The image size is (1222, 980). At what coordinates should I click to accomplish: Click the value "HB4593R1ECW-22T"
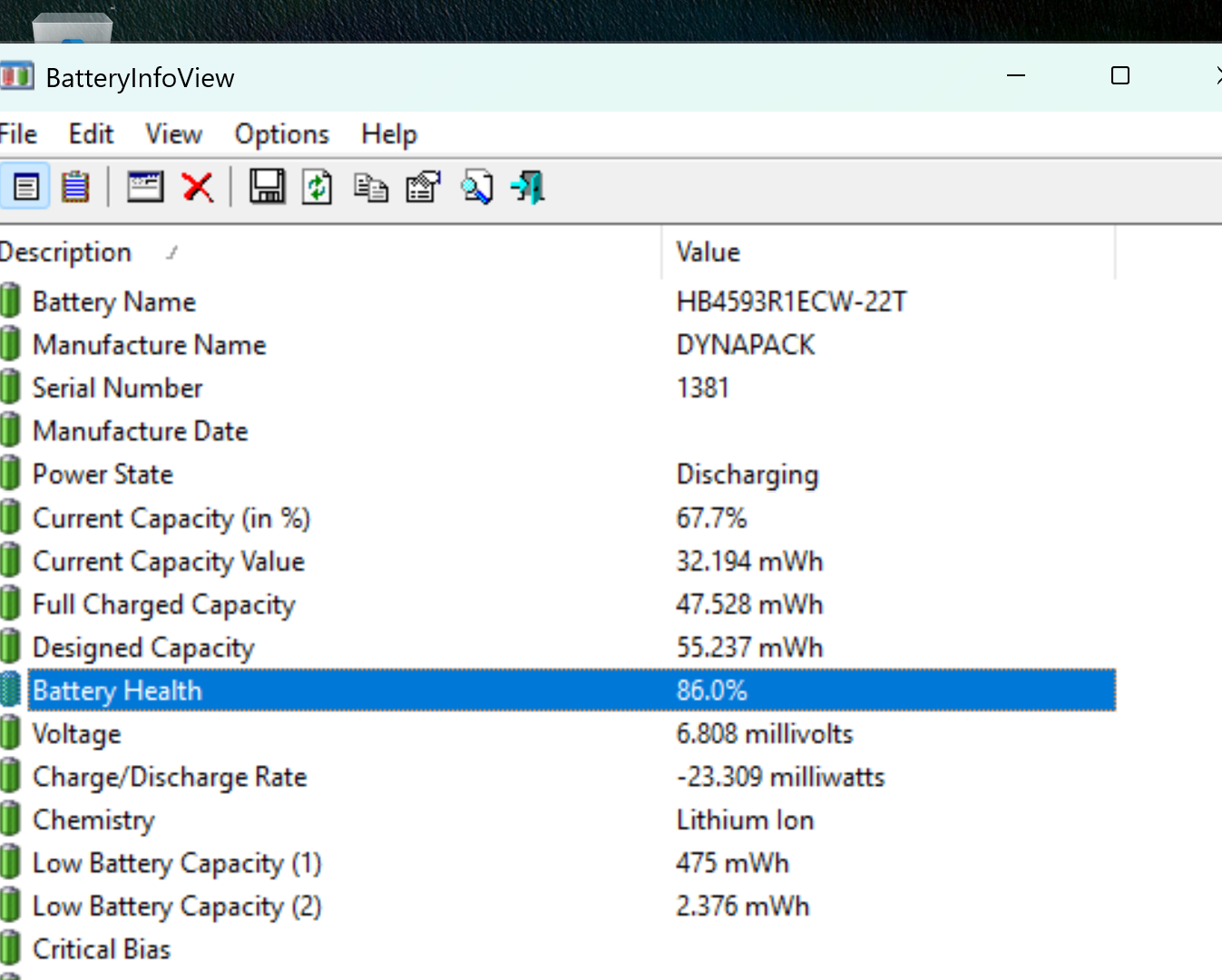[x=791, y=301]
